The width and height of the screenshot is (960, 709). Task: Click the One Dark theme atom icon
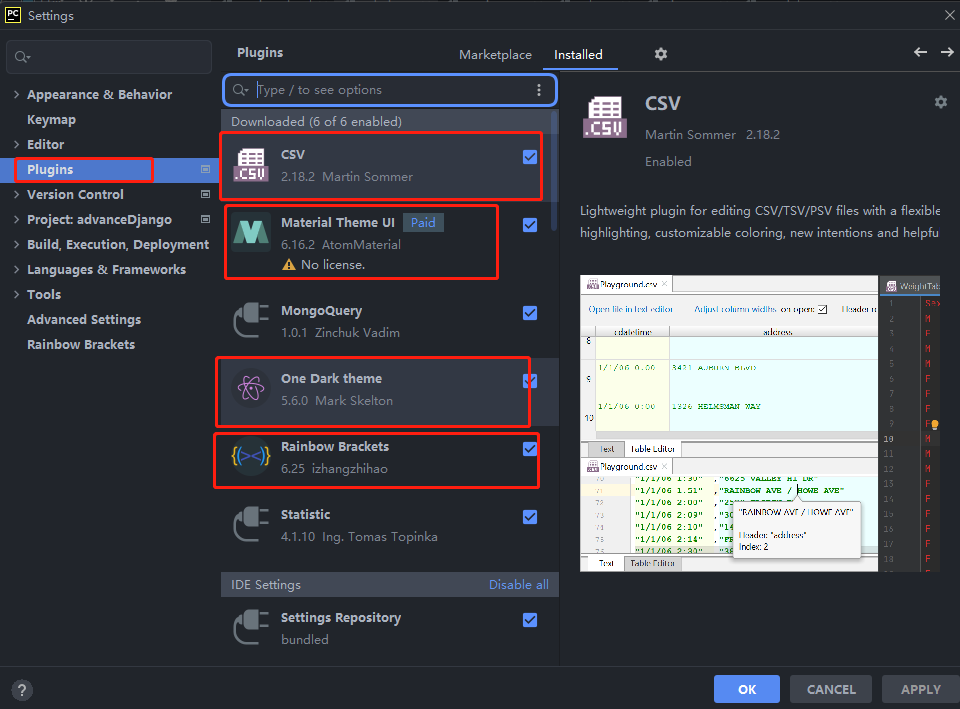(251, 388)
